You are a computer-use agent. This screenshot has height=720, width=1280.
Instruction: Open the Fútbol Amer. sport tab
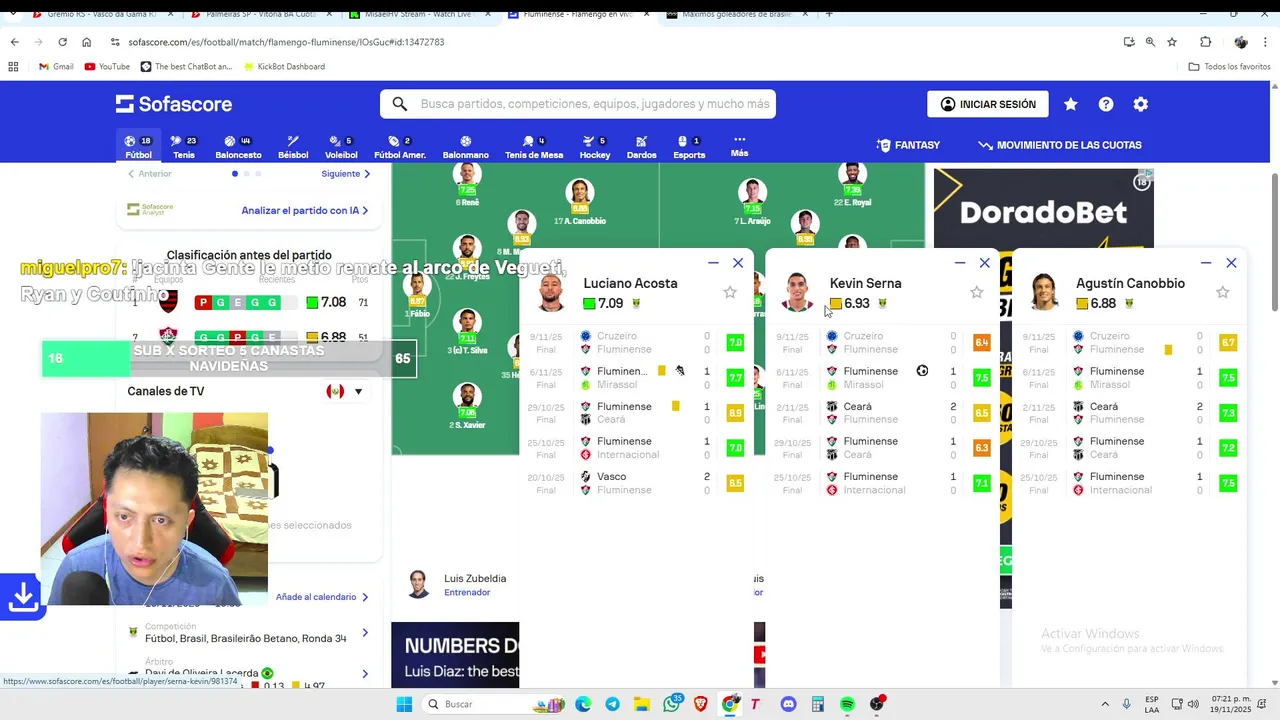pos(400,147)
